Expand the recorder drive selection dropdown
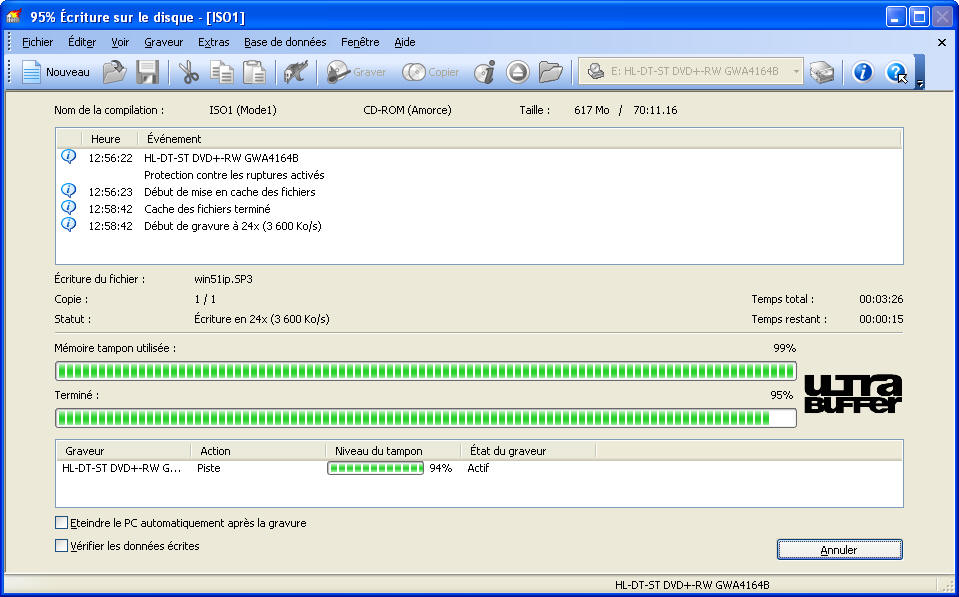This screenshot has width=959, height=597. point(796,72)
